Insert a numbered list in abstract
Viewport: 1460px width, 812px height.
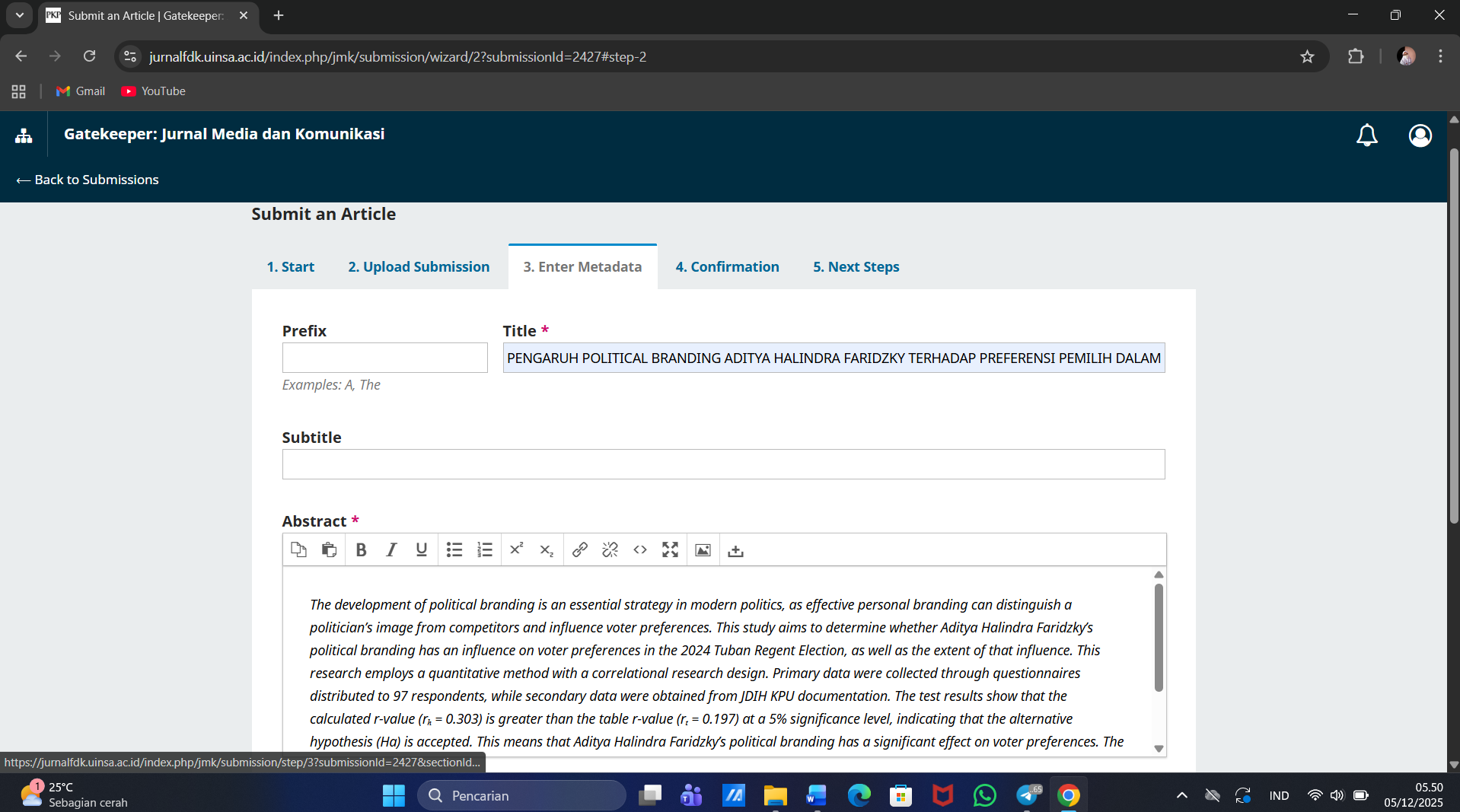click(x=485, y=550)
